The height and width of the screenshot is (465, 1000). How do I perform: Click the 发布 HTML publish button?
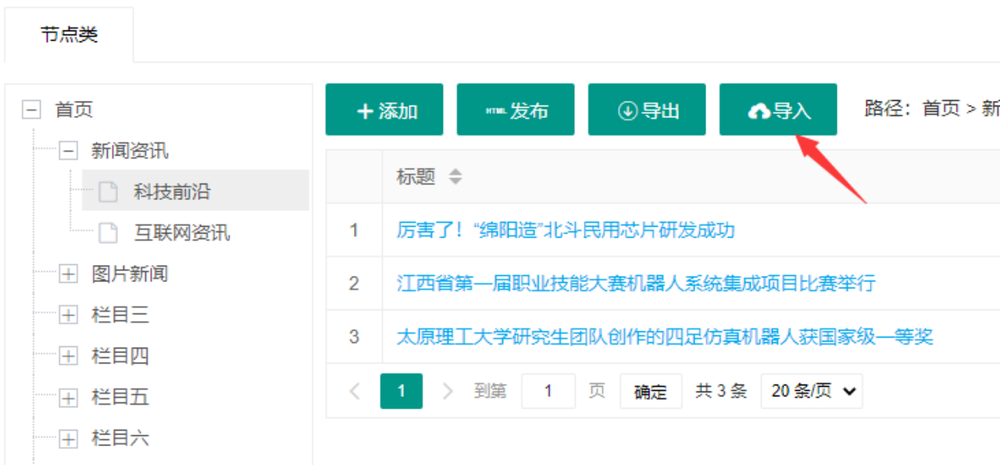coord(515,110)
